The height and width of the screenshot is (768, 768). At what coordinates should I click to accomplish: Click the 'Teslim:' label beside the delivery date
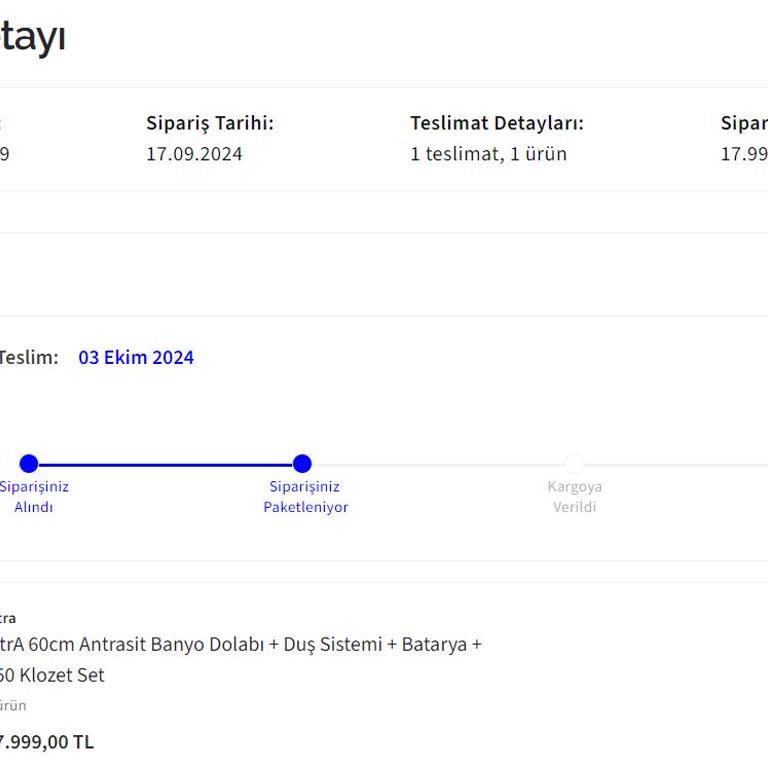pos(28,358)
